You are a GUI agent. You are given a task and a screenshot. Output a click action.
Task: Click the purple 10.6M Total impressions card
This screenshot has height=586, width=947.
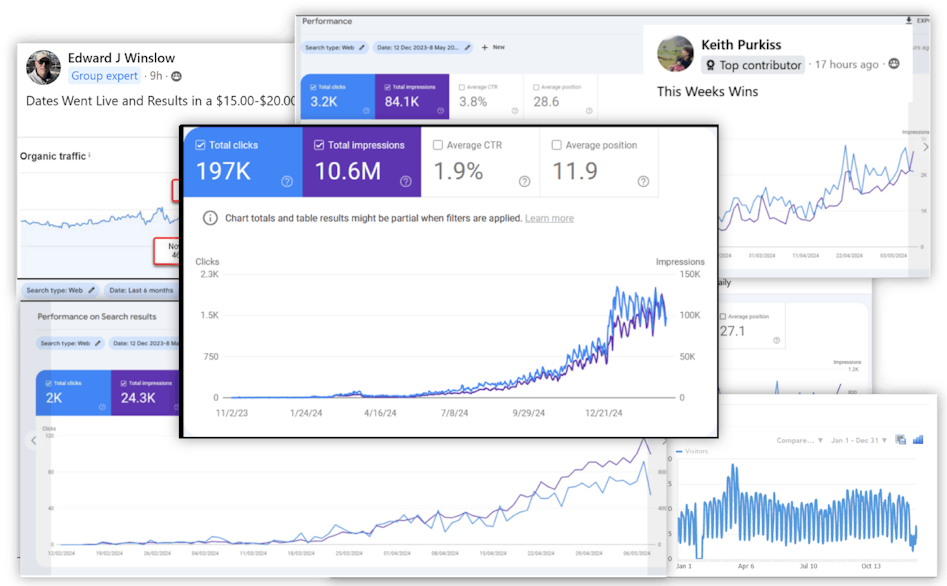[x=361, y=161]
